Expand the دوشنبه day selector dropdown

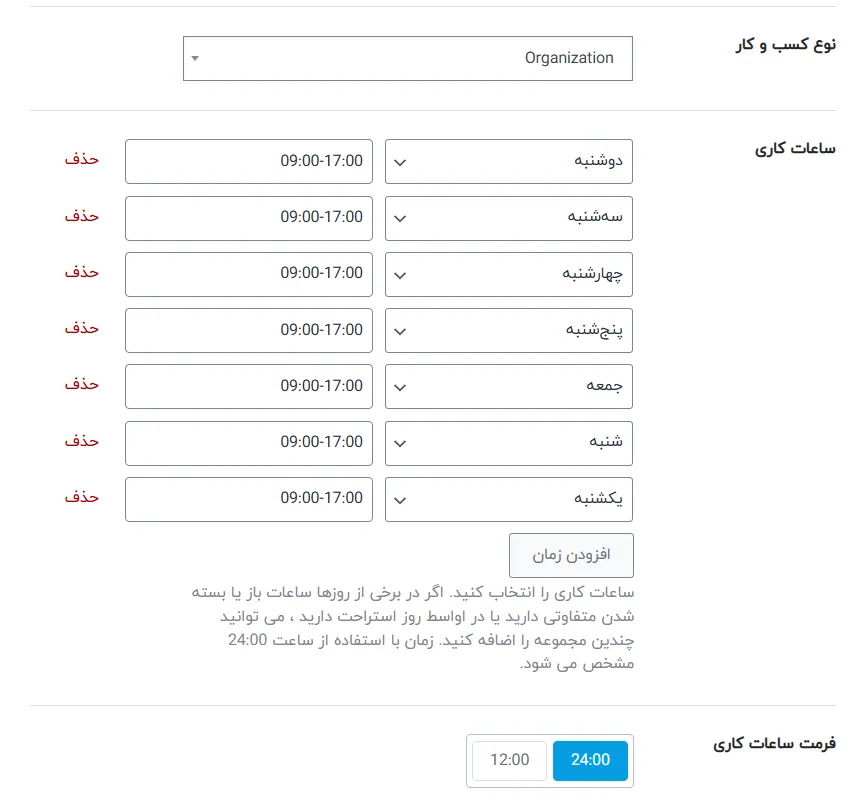508,161
